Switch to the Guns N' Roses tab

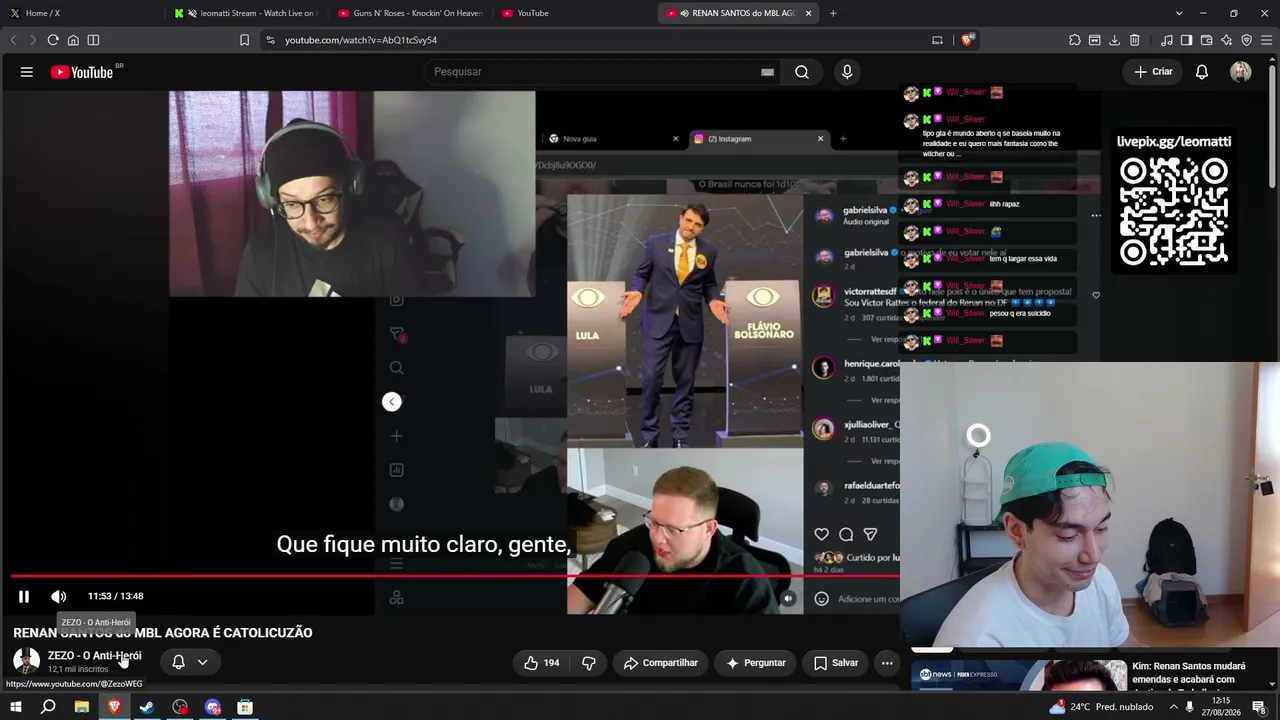point(410,13)
